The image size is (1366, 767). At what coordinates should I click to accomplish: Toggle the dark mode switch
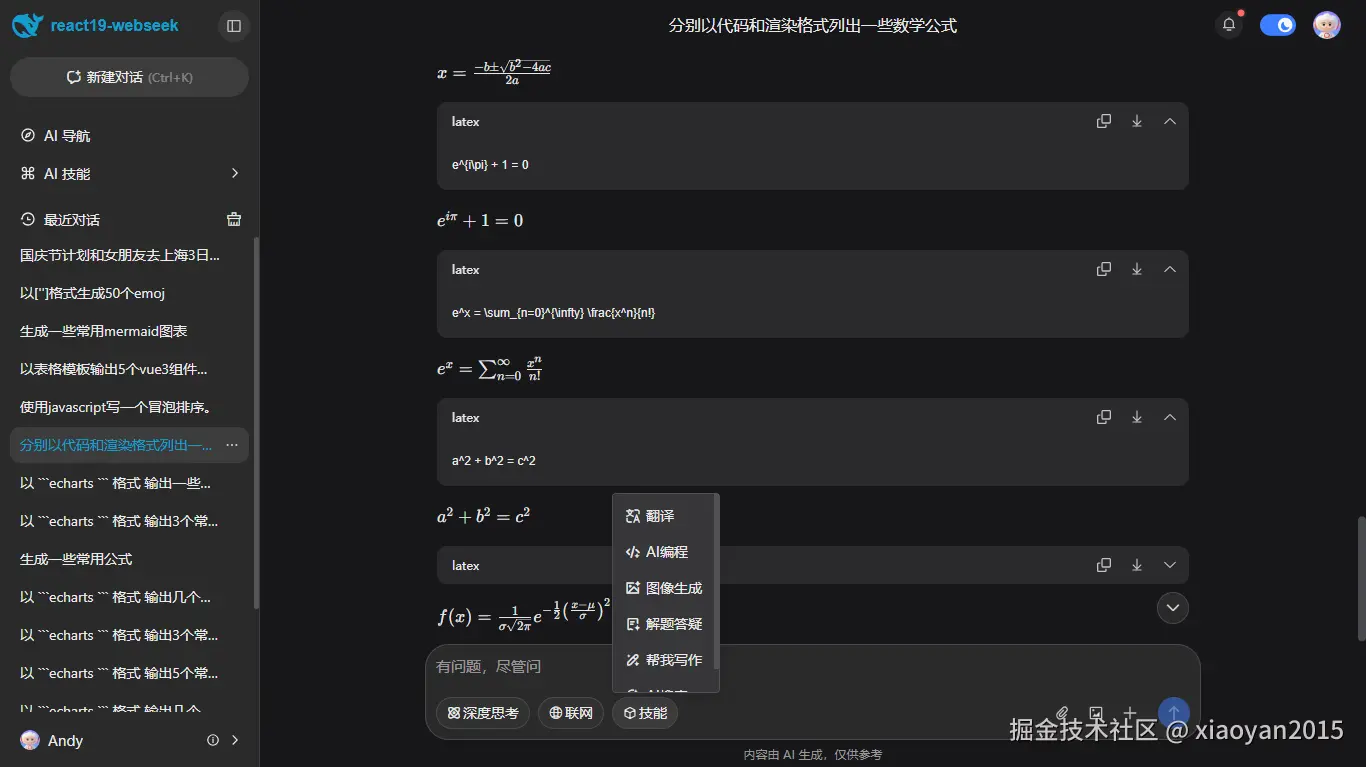[x=1278, y=25]
